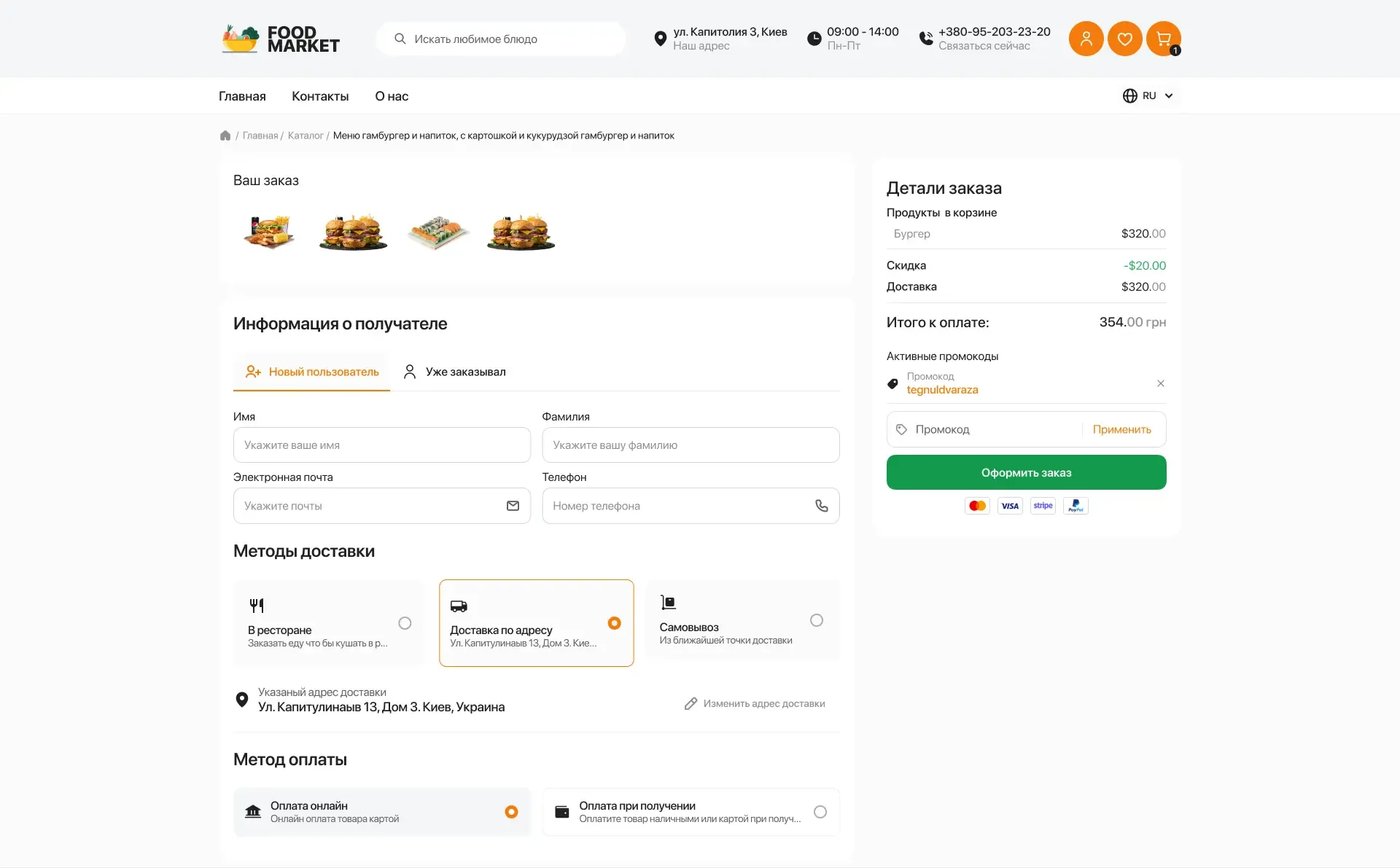The height and width of the screenshot is (868, 1400).
Task: Focus the Номер телефона input field
Action: [691, 506]
